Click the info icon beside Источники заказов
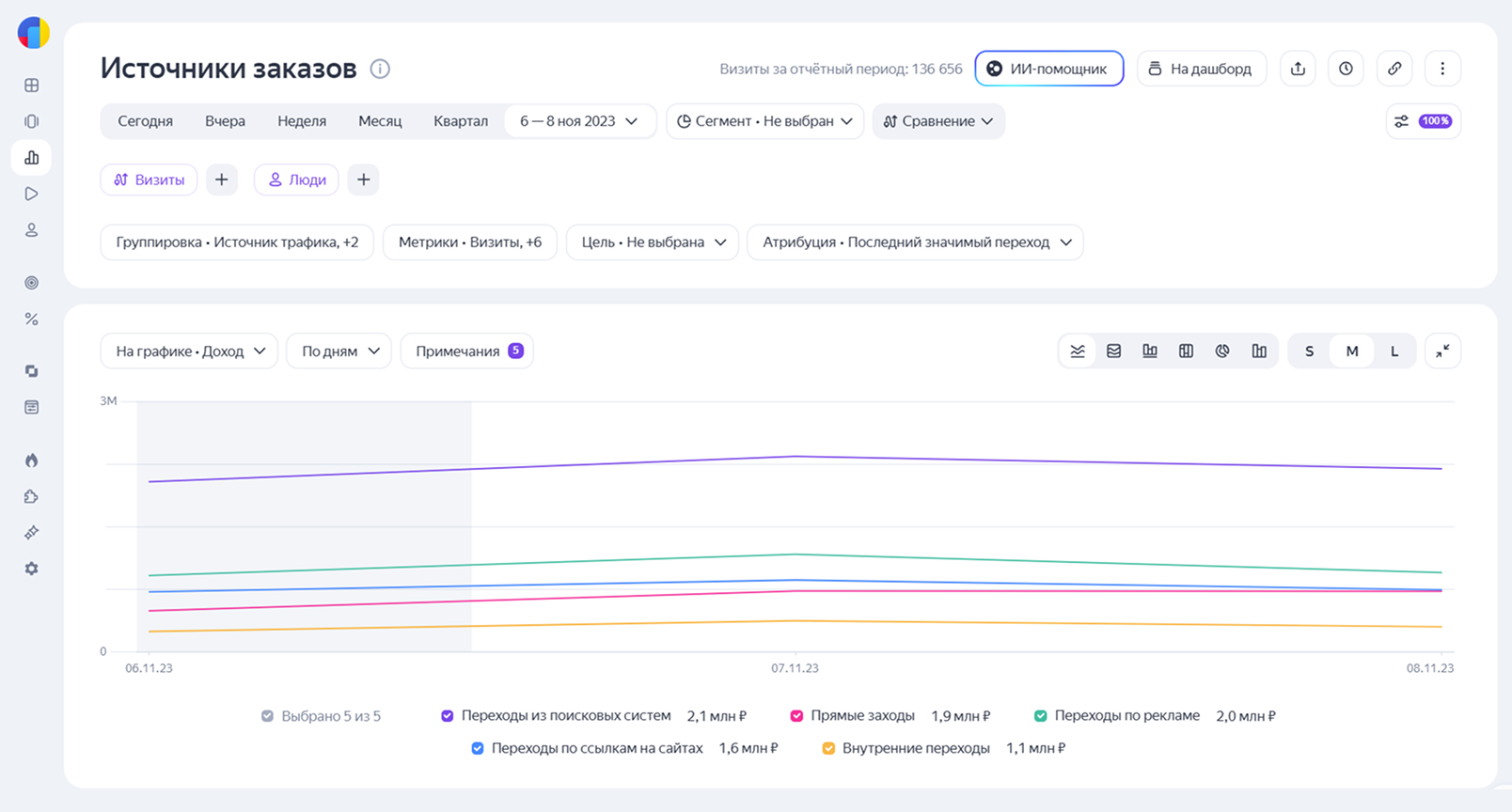The width and height of the screenshot is (1512, 812). 380,69
